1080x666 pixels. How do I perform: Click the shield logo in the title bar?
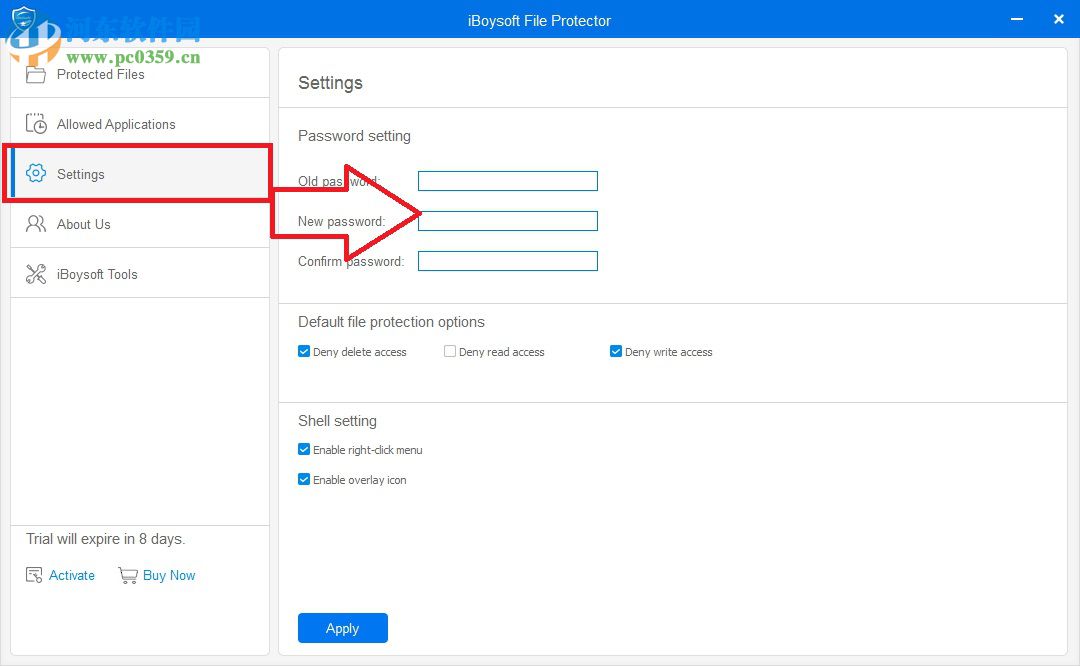(x=23, y=19)
